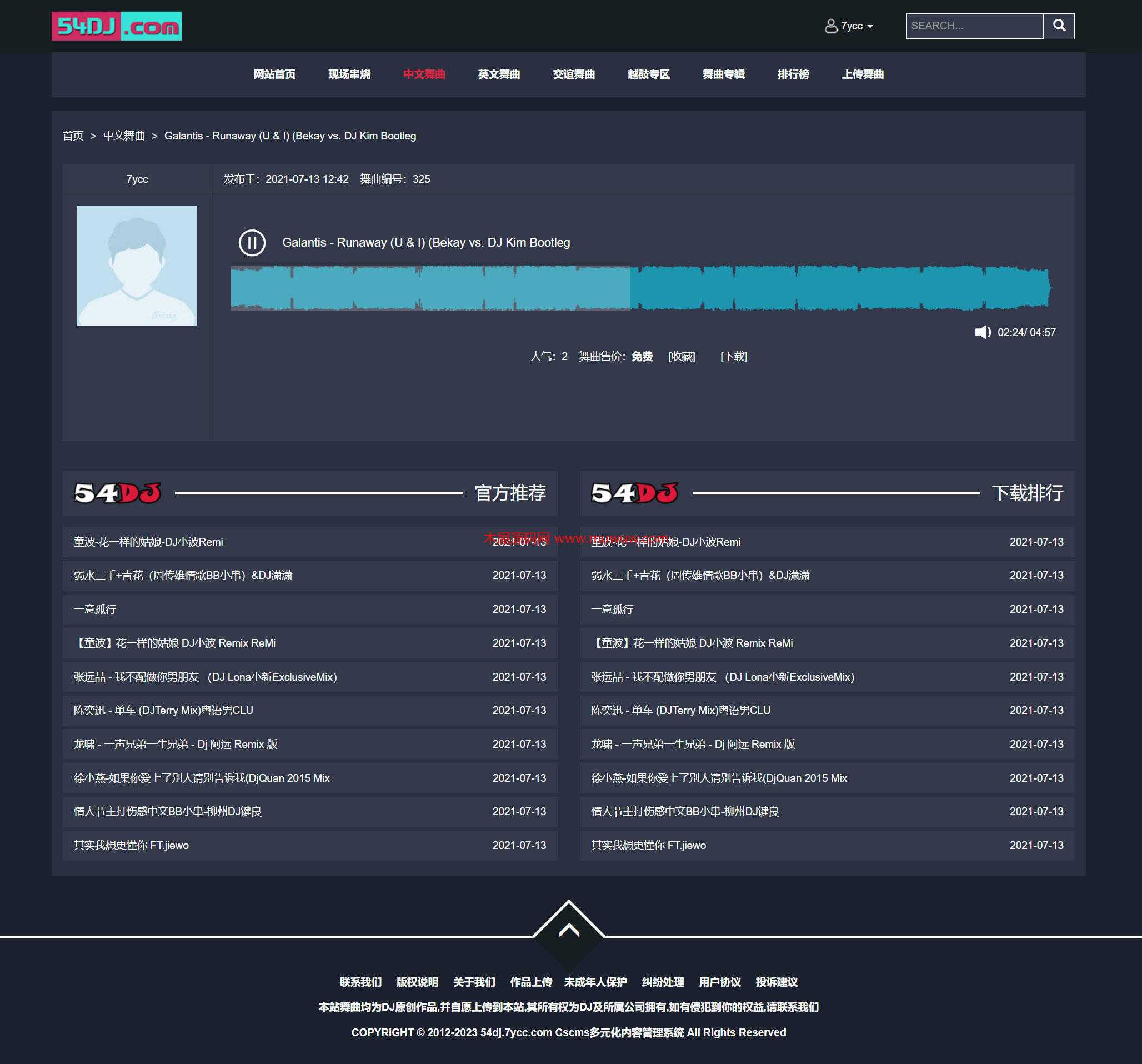Viewport: 1142px width, 1064px height.
Task: Go to the 排行榜 nav tab
Action: 793,74
